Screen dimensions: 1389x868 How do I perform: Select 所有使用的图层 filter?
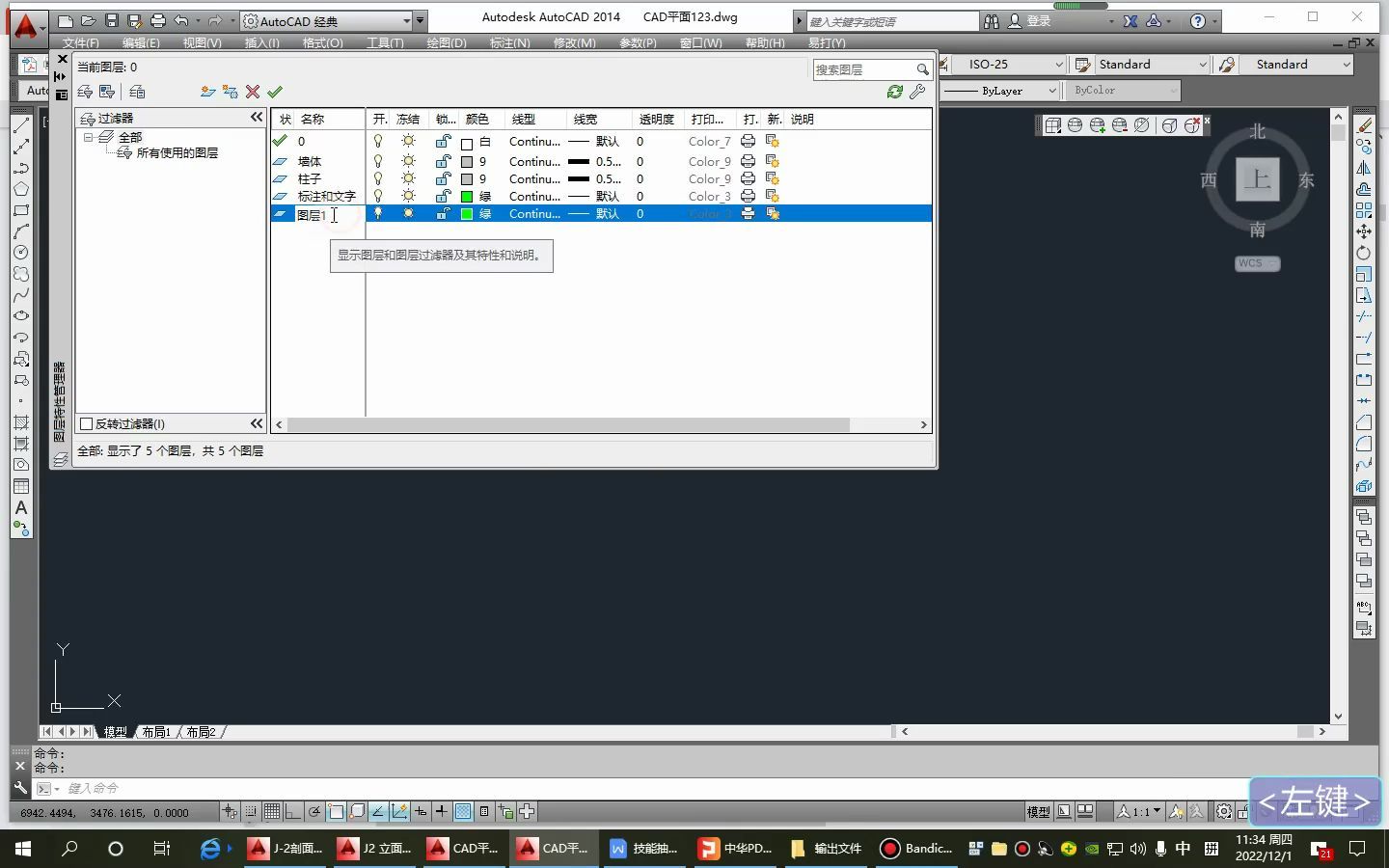177,153
